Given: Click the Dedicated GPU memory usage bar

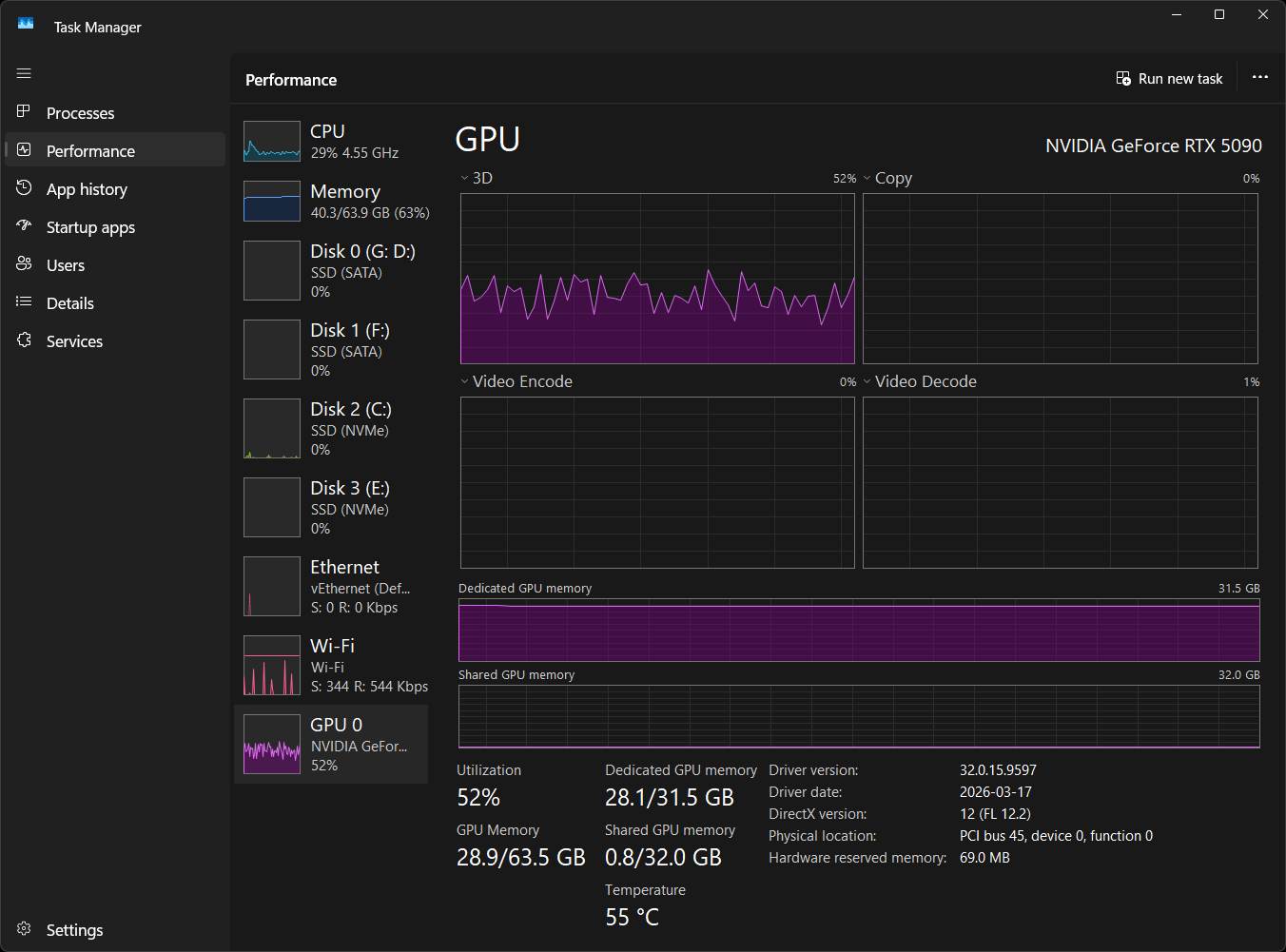Looking at the screenshot, I should click(x=858, y=631).
